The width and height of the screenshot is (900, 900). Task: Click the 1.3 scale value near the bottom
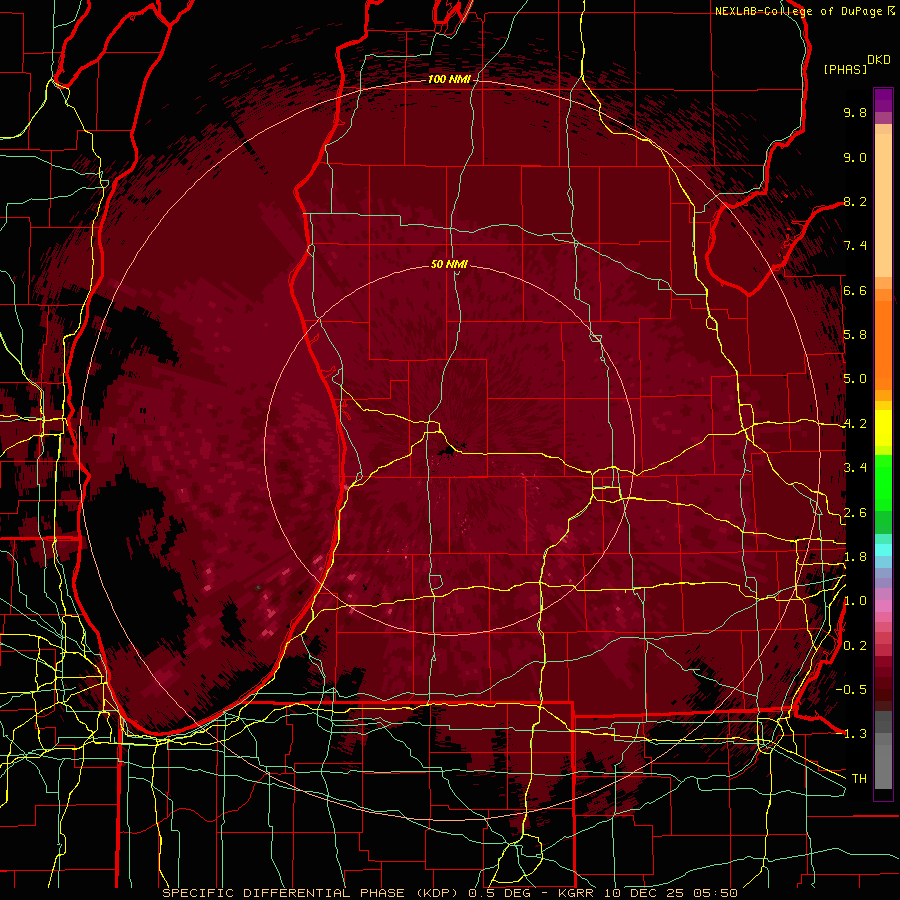[x=855, y=734]
